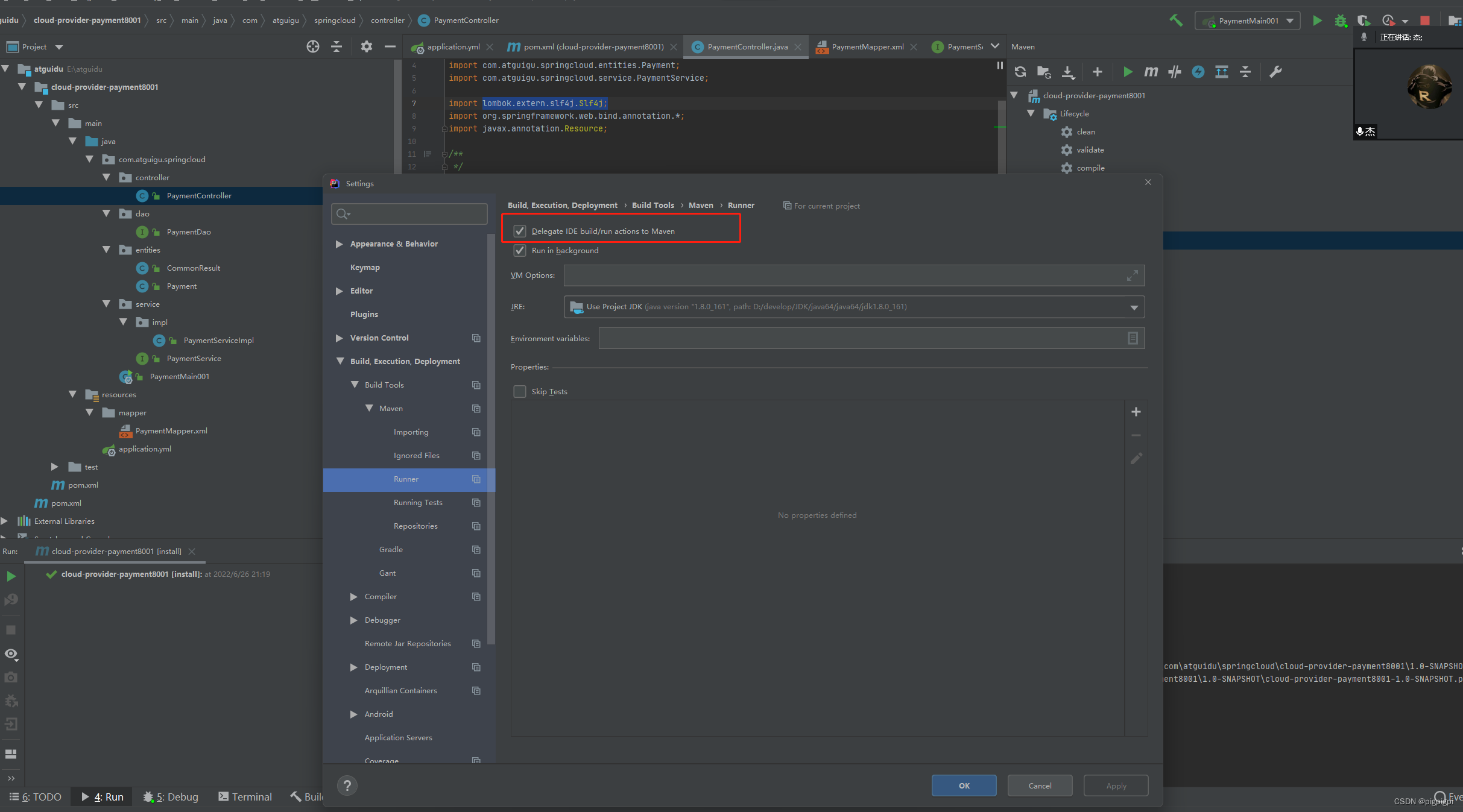Expand VM Options field with expand icon
The image size is (1463, 812).
pyautogui.click(x=1133, y=275)
